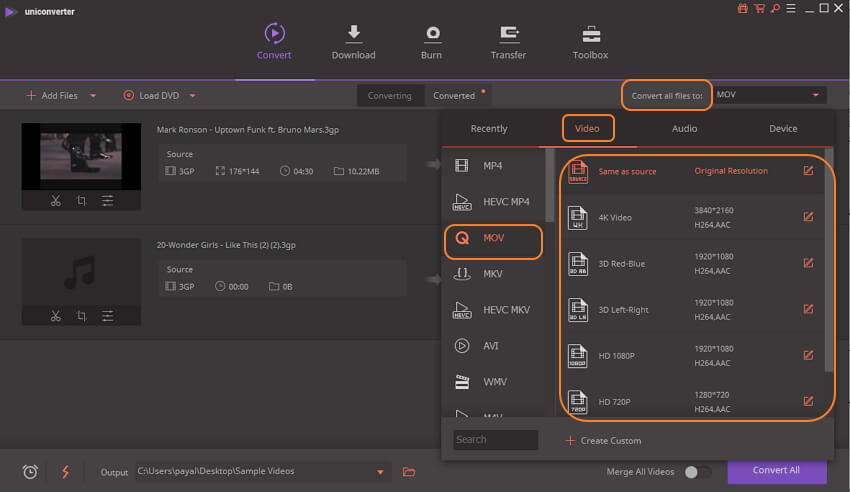The height and width of the screenshot is (492, 850).
Task: Click the preset list scrollbar
Action: 828,260
